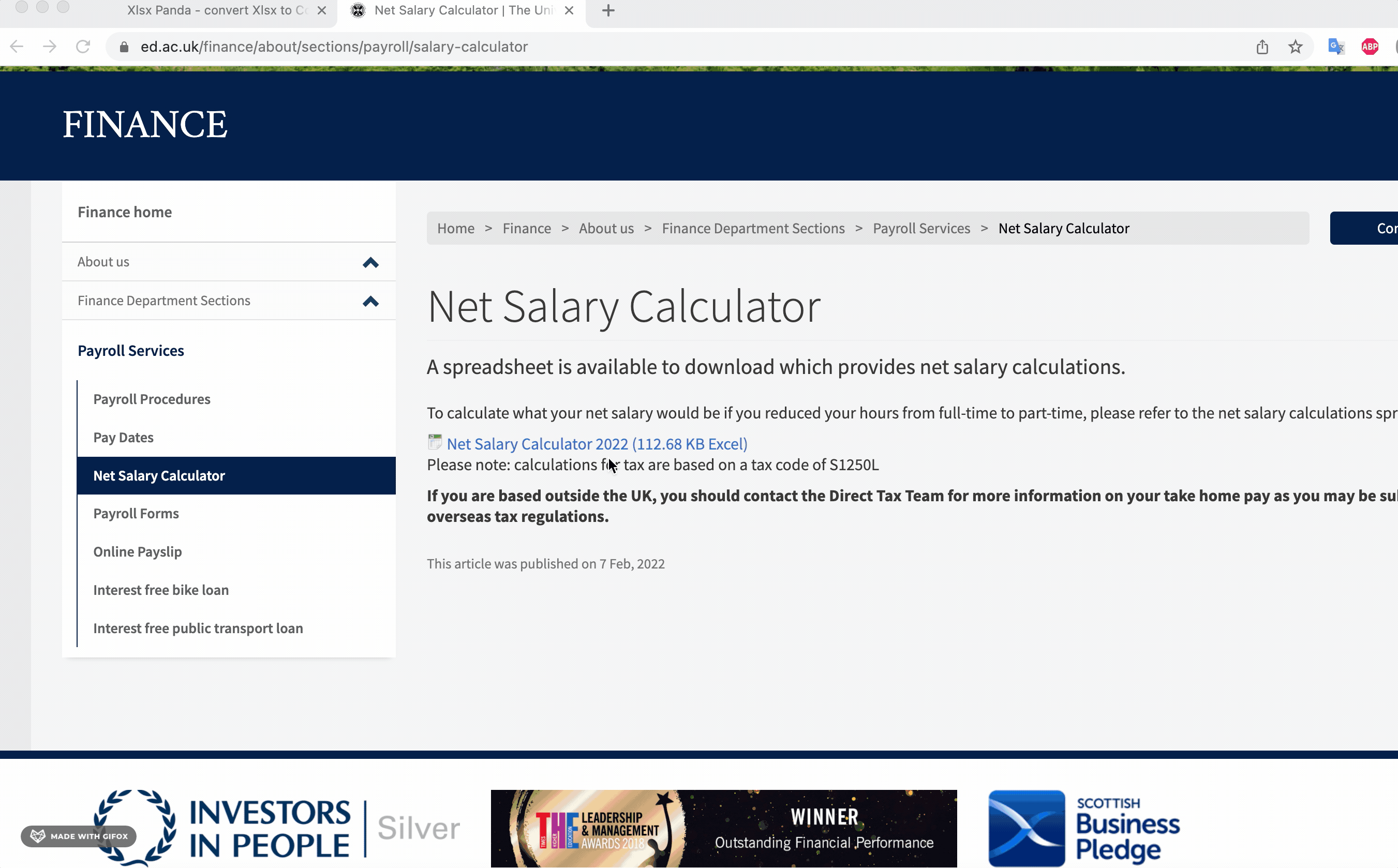Click the Excel file icon beside download link
The width and height of the screenshot is (1398, 868).
point(435,442)
